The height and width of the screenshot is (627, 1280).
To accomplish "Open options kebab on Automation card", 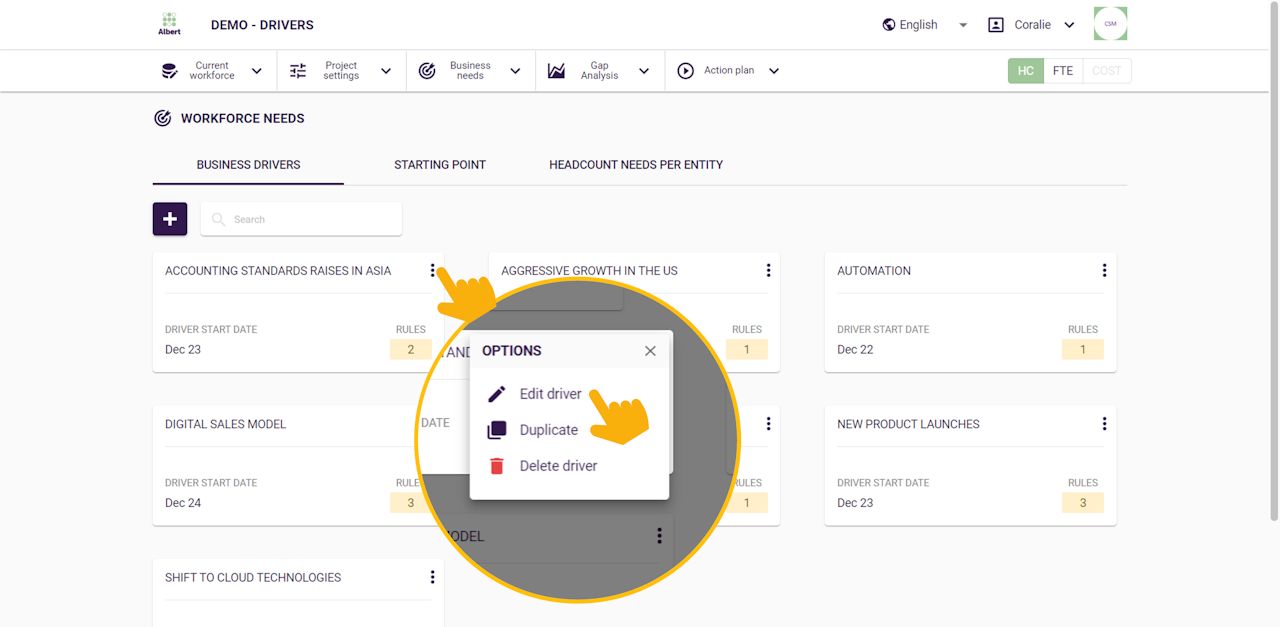I will pyautogui.click(x=1104, y=270).
